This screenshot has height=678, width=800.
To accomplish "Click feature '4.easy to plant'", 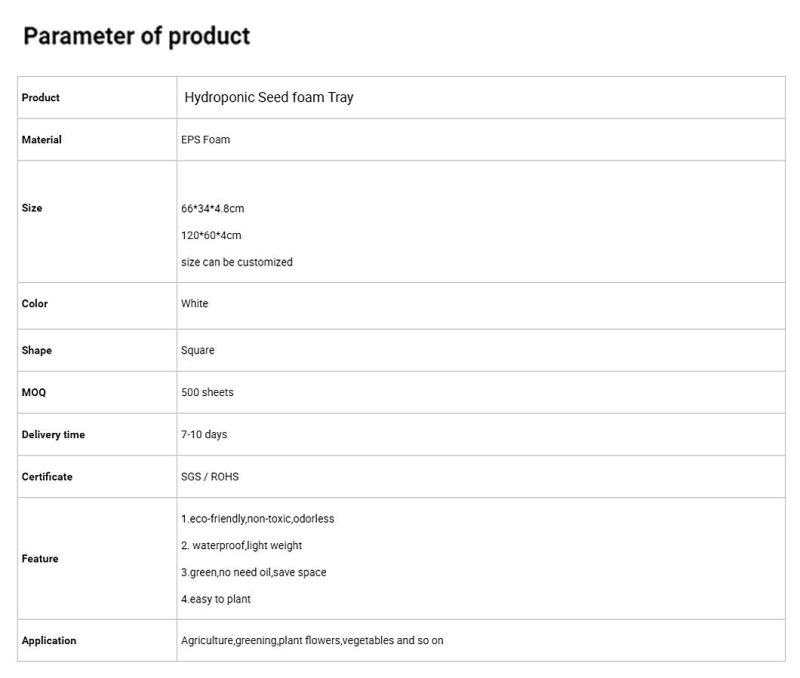I will (x=216, y=599).
